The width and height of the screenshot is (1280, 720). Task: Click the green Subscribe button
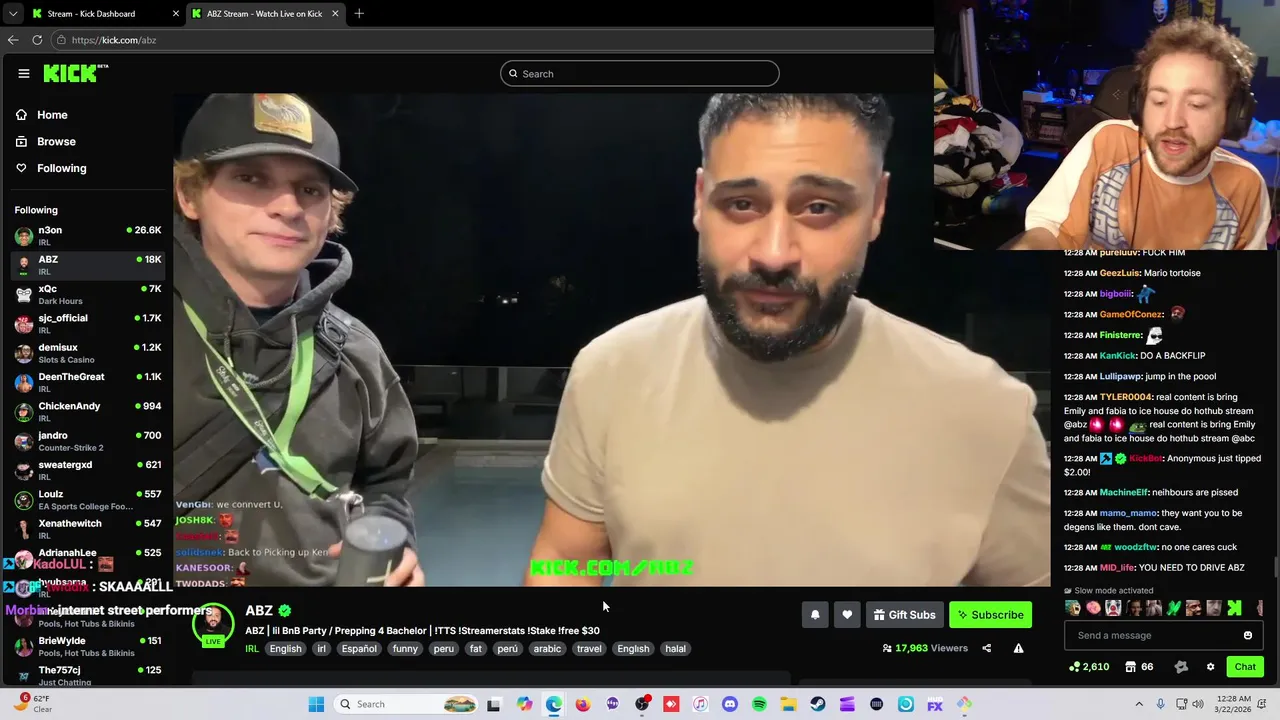point(990,615)
